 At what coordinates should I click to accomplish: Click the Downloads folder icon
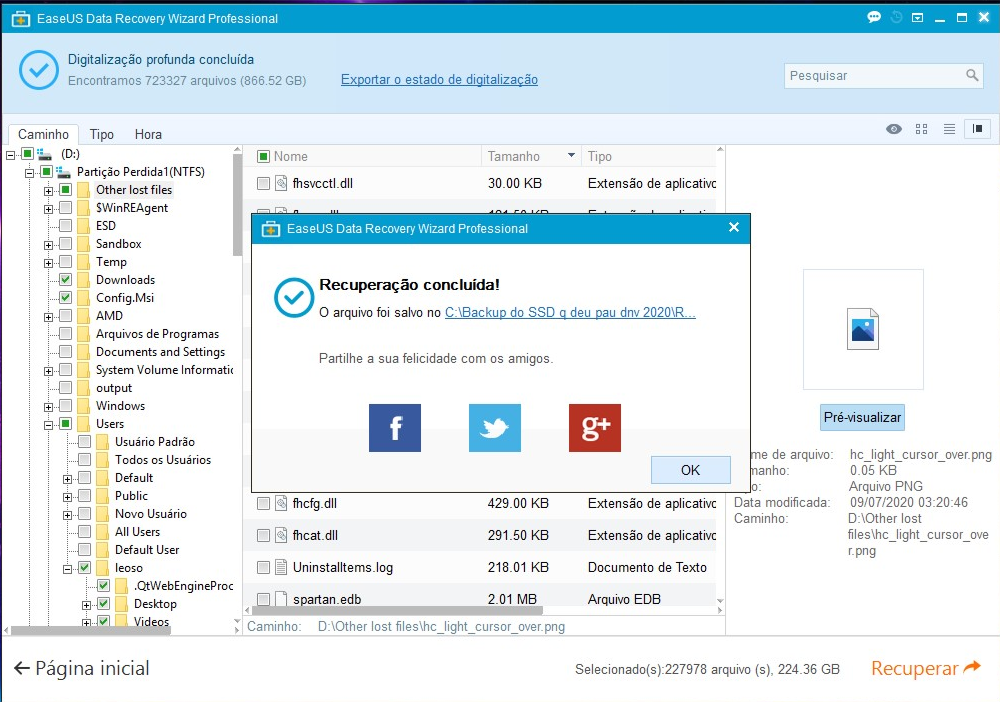(x=84, y=280)
